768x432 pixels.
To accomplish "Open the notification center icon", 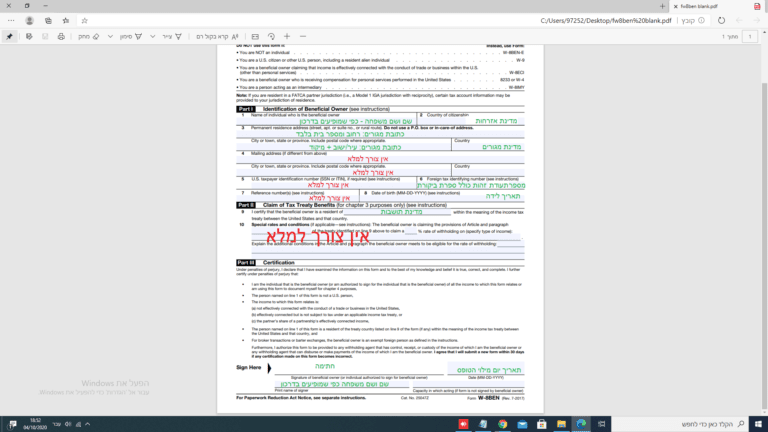I will [x=12, y=424].
